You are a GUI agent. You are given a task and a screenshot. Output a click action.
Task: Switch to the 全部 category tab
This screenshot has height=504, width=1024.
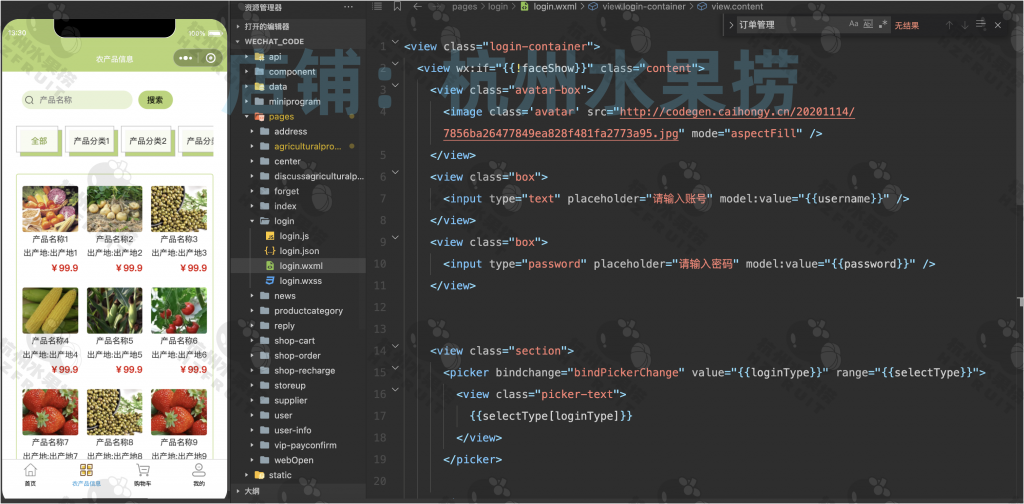pos(39,141)
